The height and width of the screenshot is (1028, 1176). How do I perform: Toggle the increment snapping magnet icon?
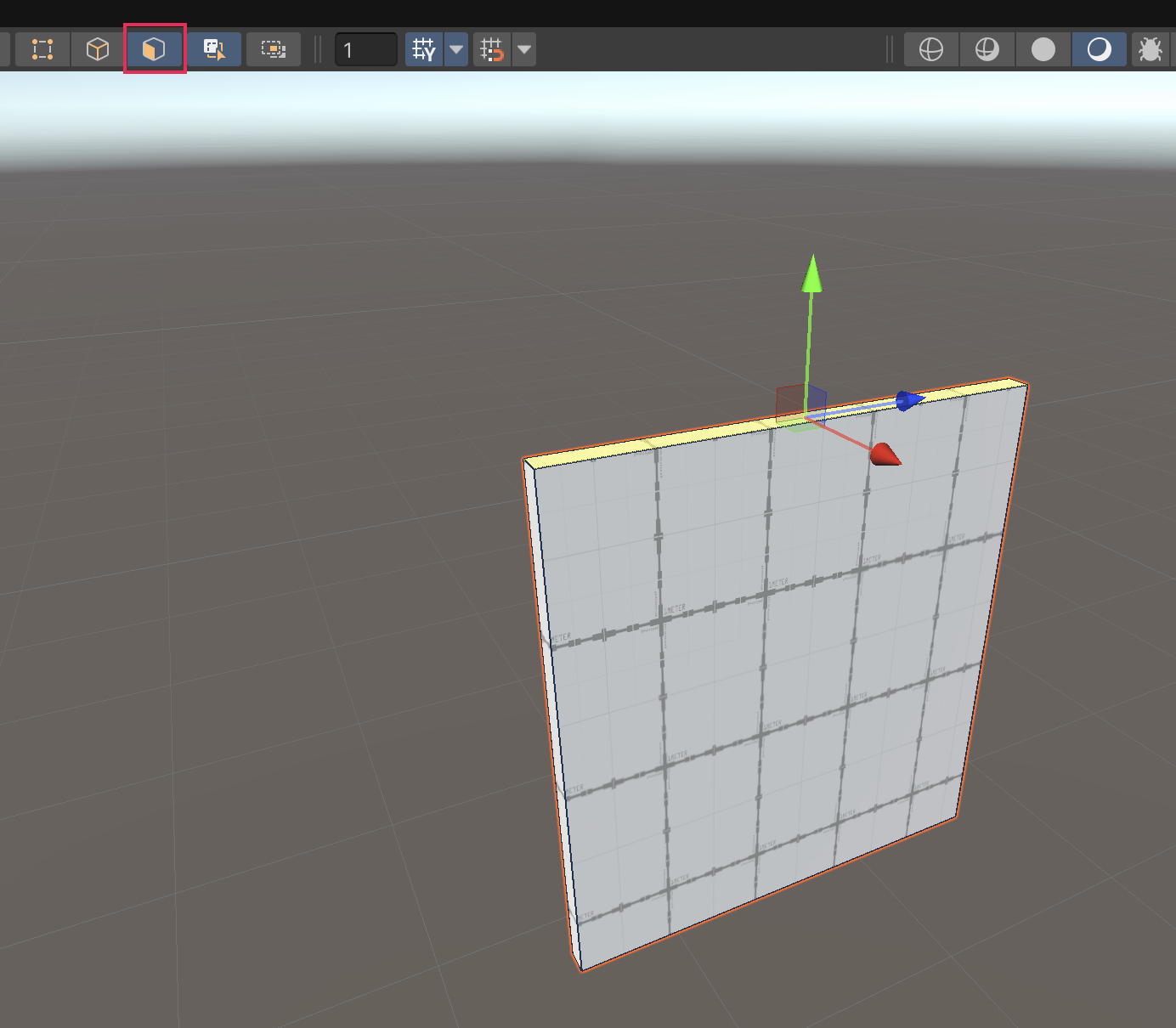click(492, 49)
